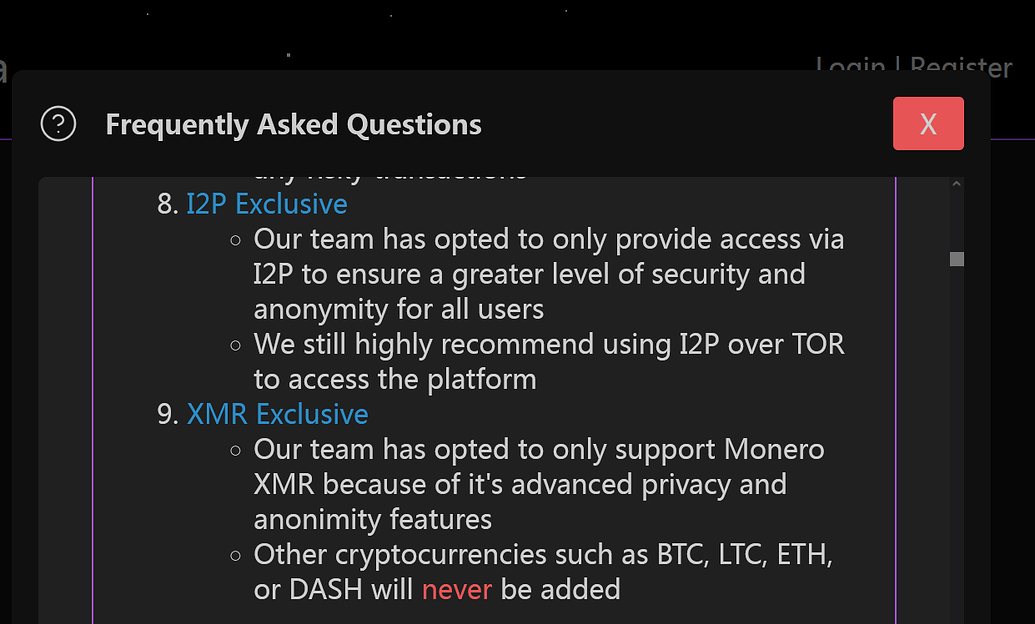The width and height of the screenshot is (1035, 624).
Task: Click the text about providing access via I2P
Action: 548,240
